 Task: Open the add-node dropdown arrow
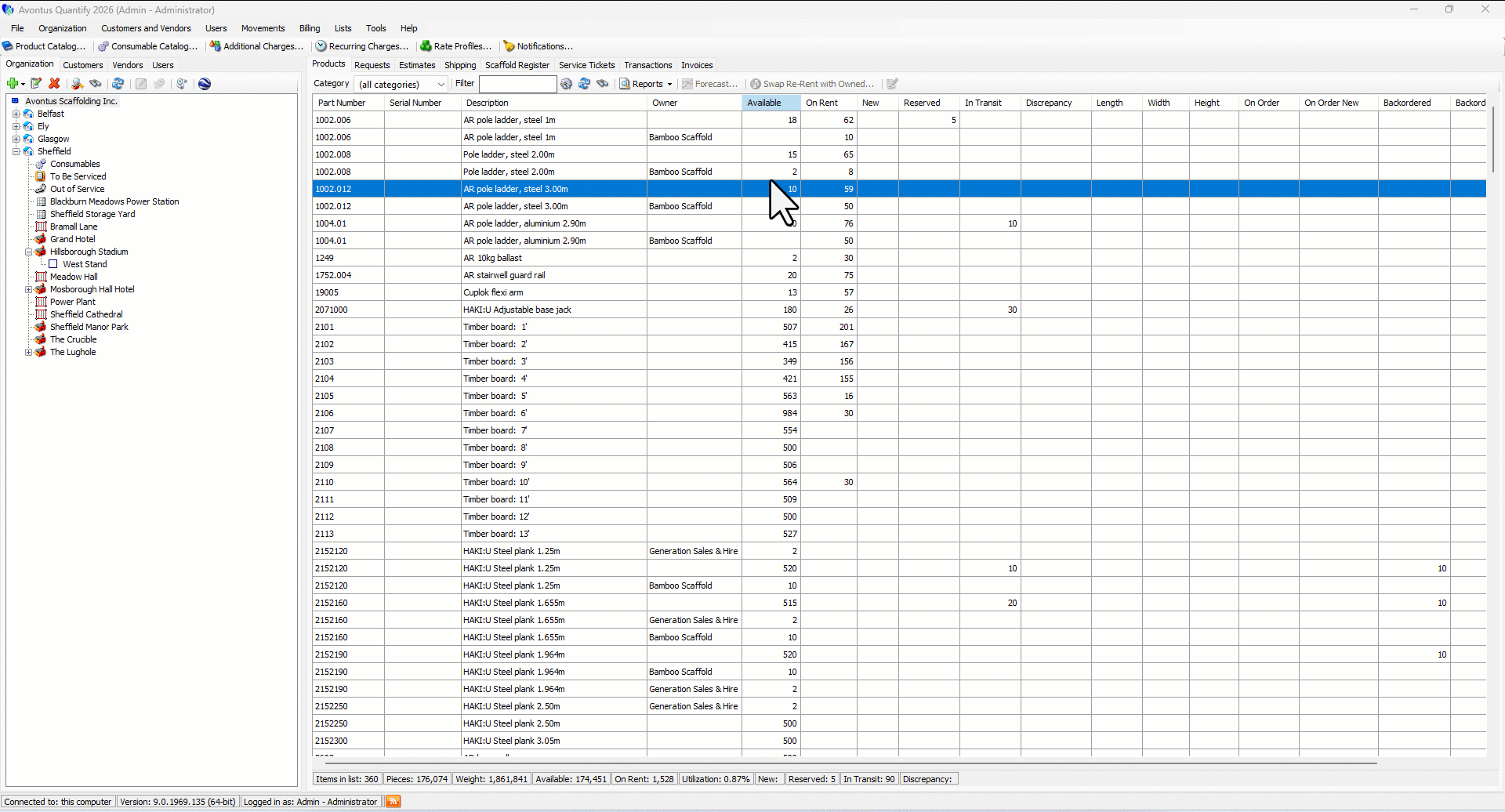pyautogui.click(x=23, y=84)
